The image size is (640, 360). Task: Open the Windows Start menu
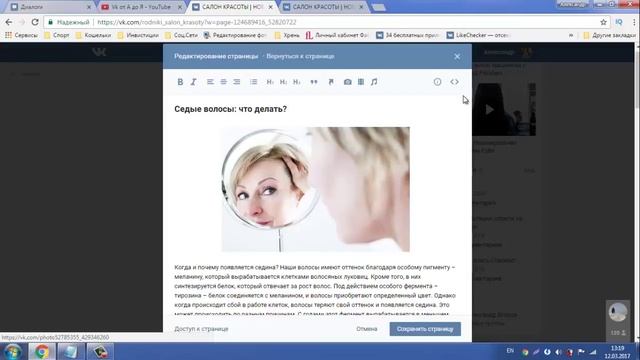point(13,351)
